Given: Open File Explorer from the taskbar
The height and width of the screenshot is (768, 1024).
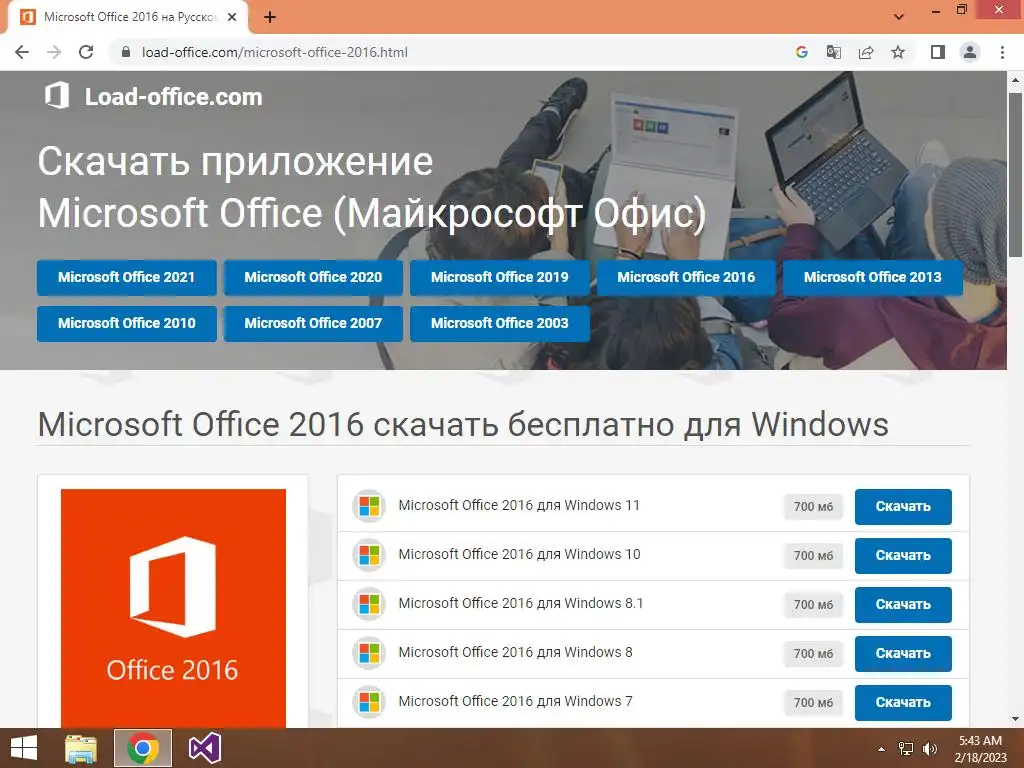Looking at the screenshot, I should click(x=81, y=748).
